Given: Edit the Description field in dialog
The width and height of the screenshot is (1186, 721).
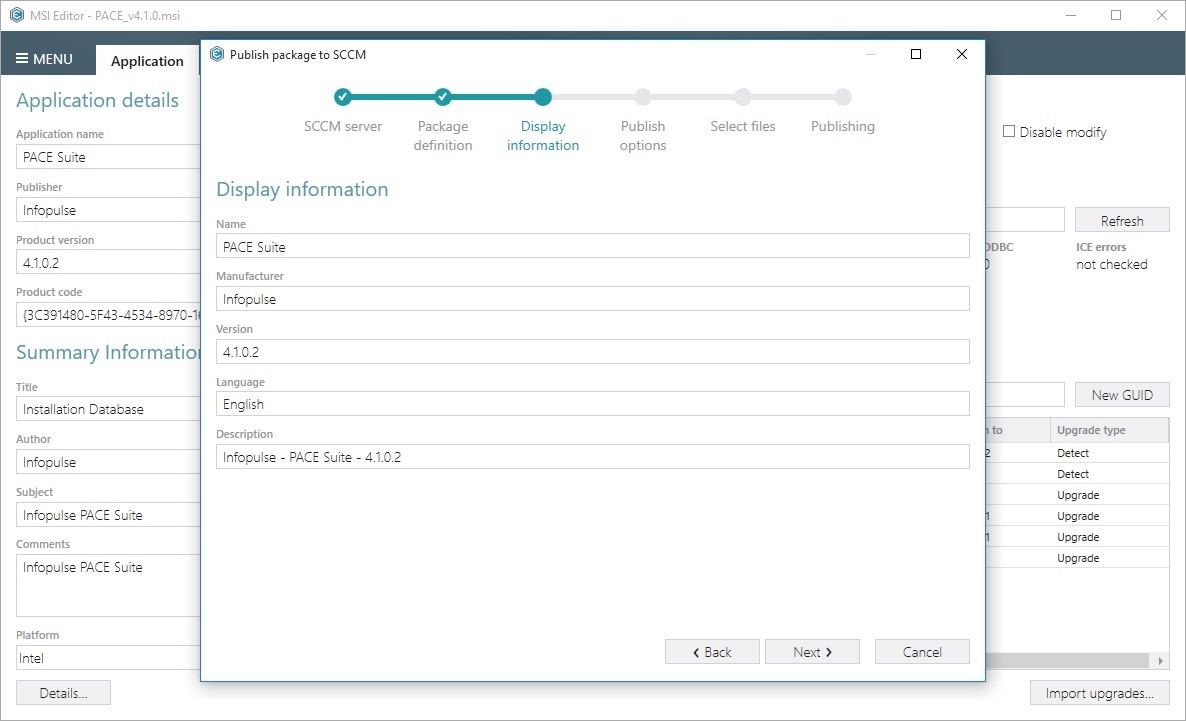Looking at the screenshot, I should [x=592, y=457].
